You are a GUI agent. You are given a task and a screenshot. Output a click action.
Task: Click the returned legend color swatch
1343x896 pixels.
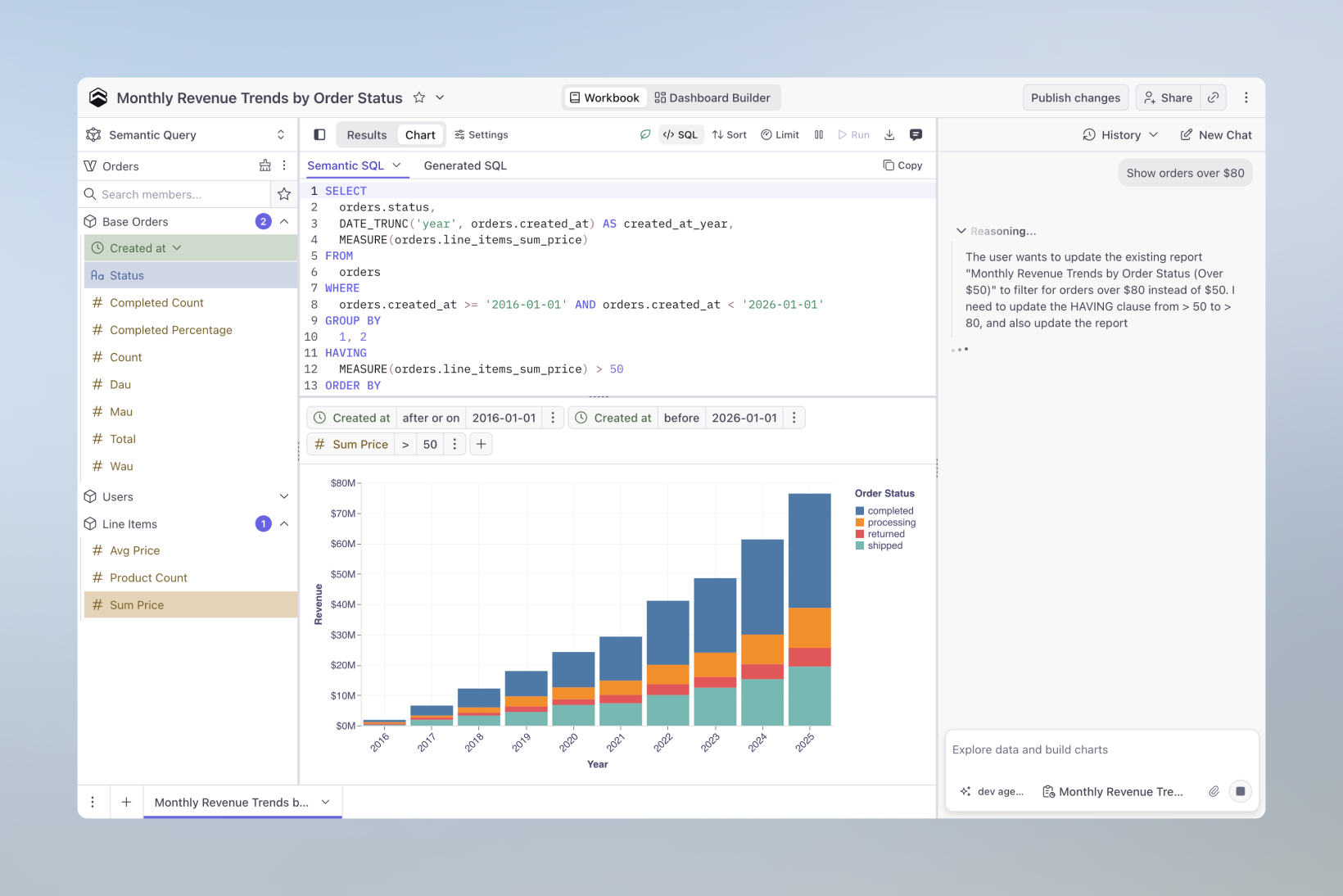[860, 534]
